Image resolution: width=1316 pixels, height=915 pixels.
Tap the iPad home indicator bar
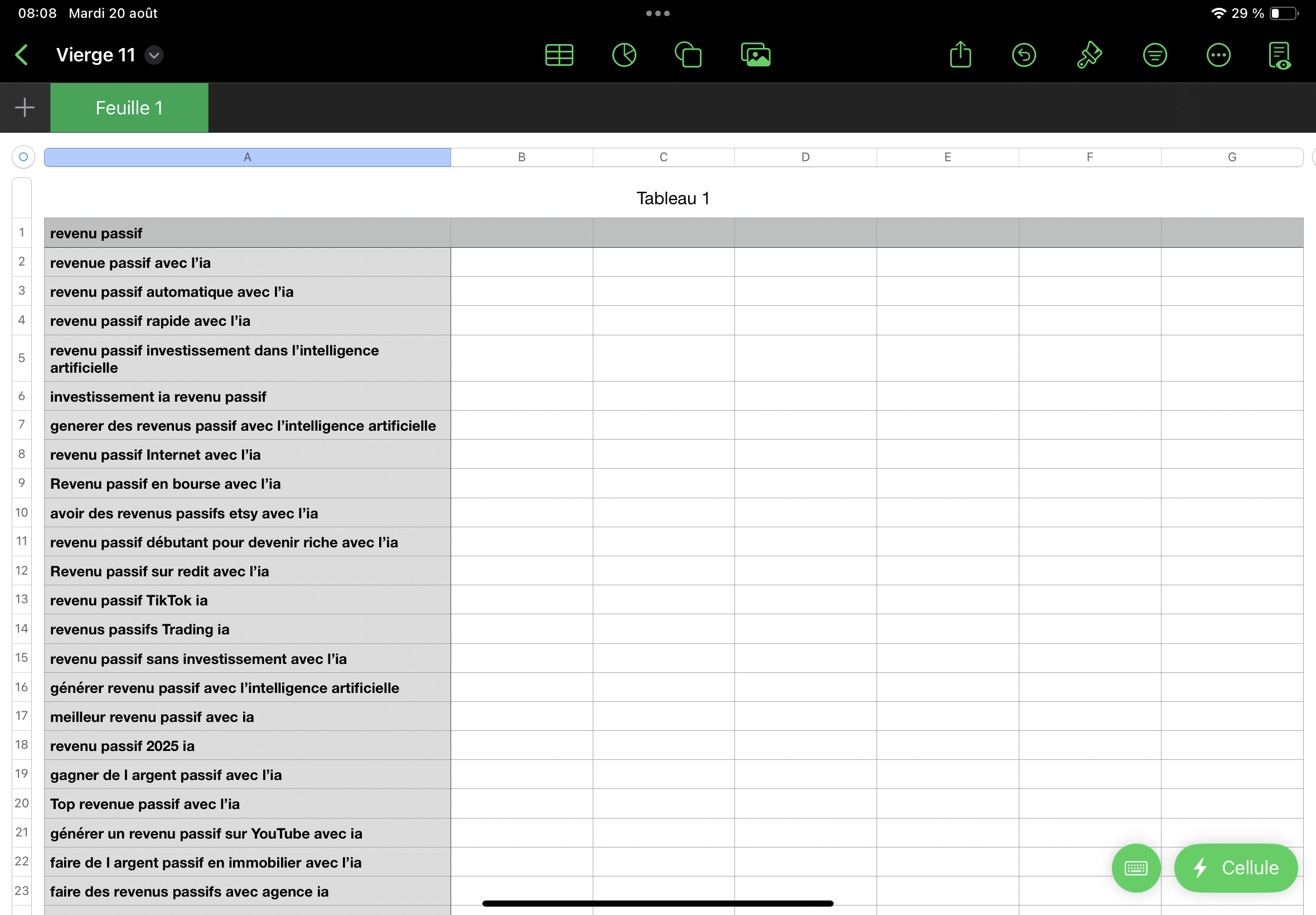pyautogui.click(x=657, y=903)
